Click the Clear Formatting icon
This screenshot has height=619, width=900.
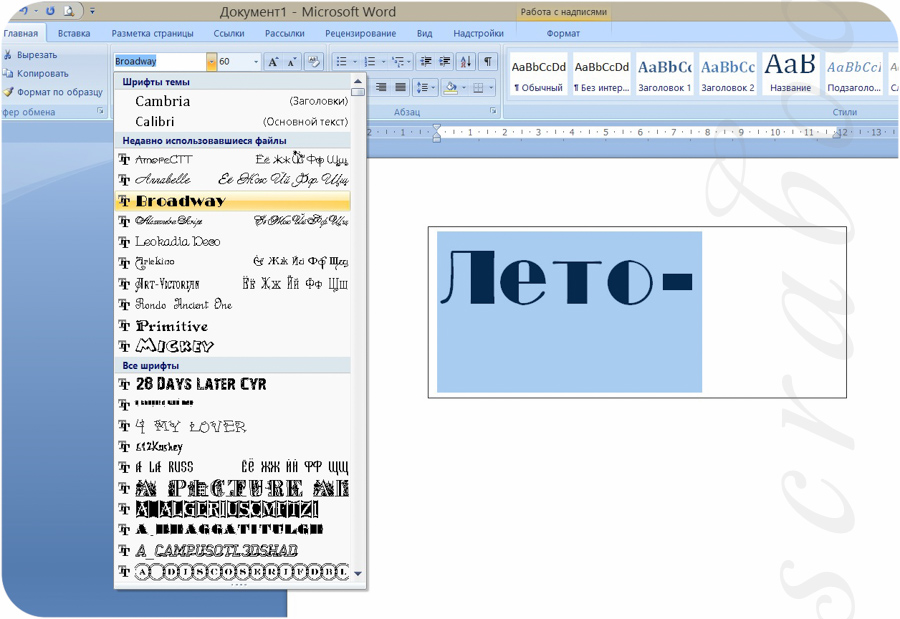pos(313,61)
